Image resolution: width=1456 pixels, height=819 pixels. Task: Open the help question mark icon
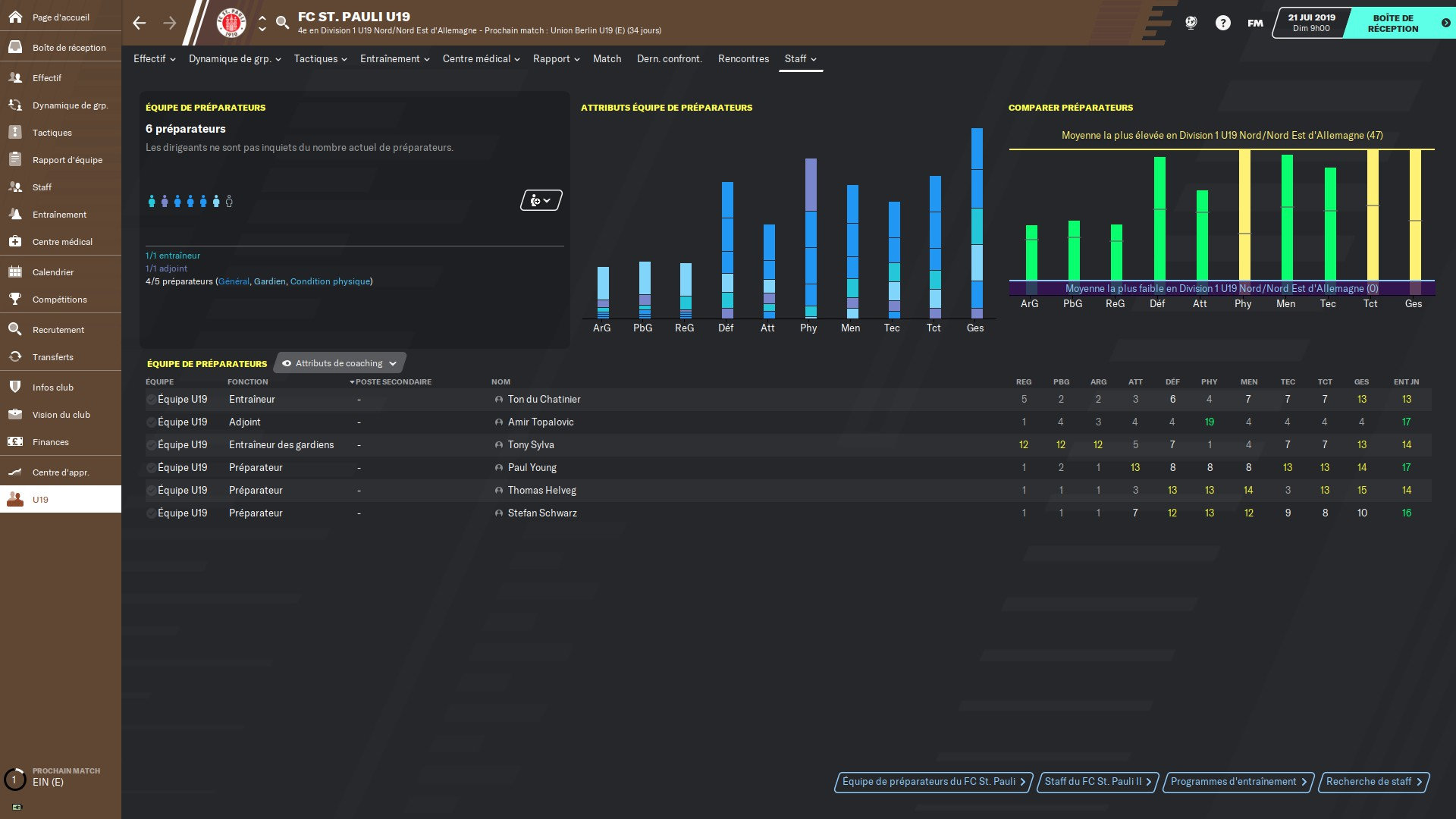(1222, 23)
